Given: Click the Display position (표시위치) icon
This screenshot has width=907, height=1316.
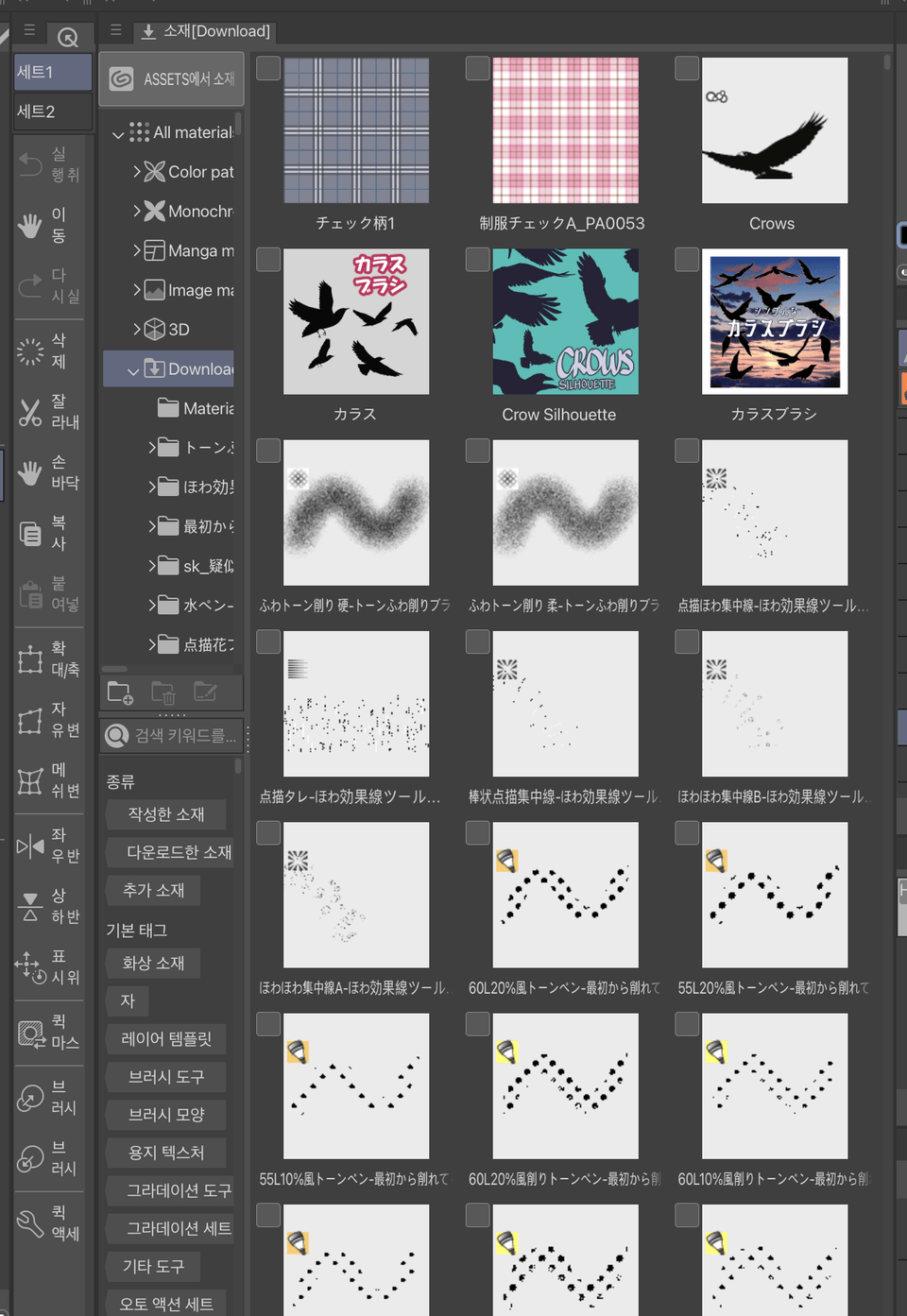Looking at the screenshot, I should point(30,967).
